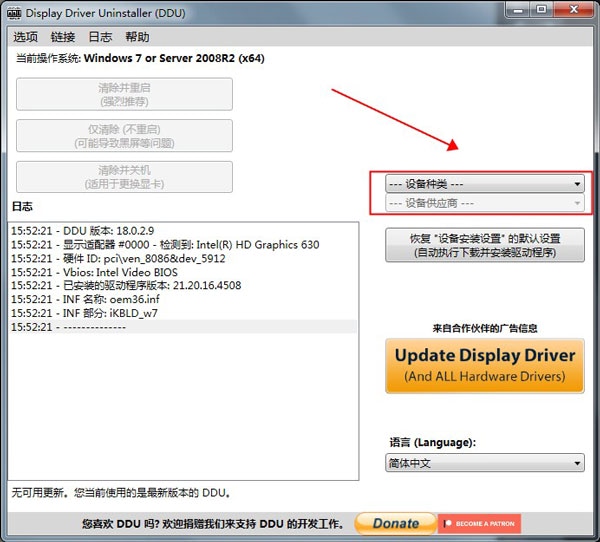Click the 仅清除 (不重启) button
Image resolution: width=600 pixels, height=542 pixels.
124,136
